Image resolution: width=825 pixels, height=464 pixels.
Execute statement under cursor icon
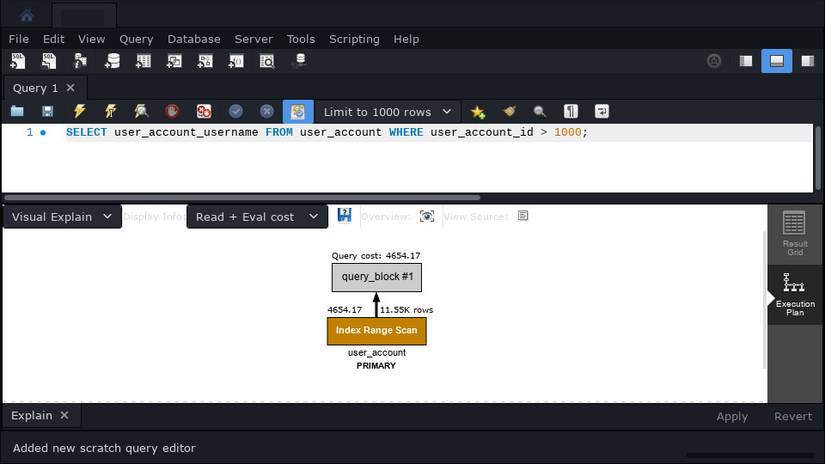[110, 112]
